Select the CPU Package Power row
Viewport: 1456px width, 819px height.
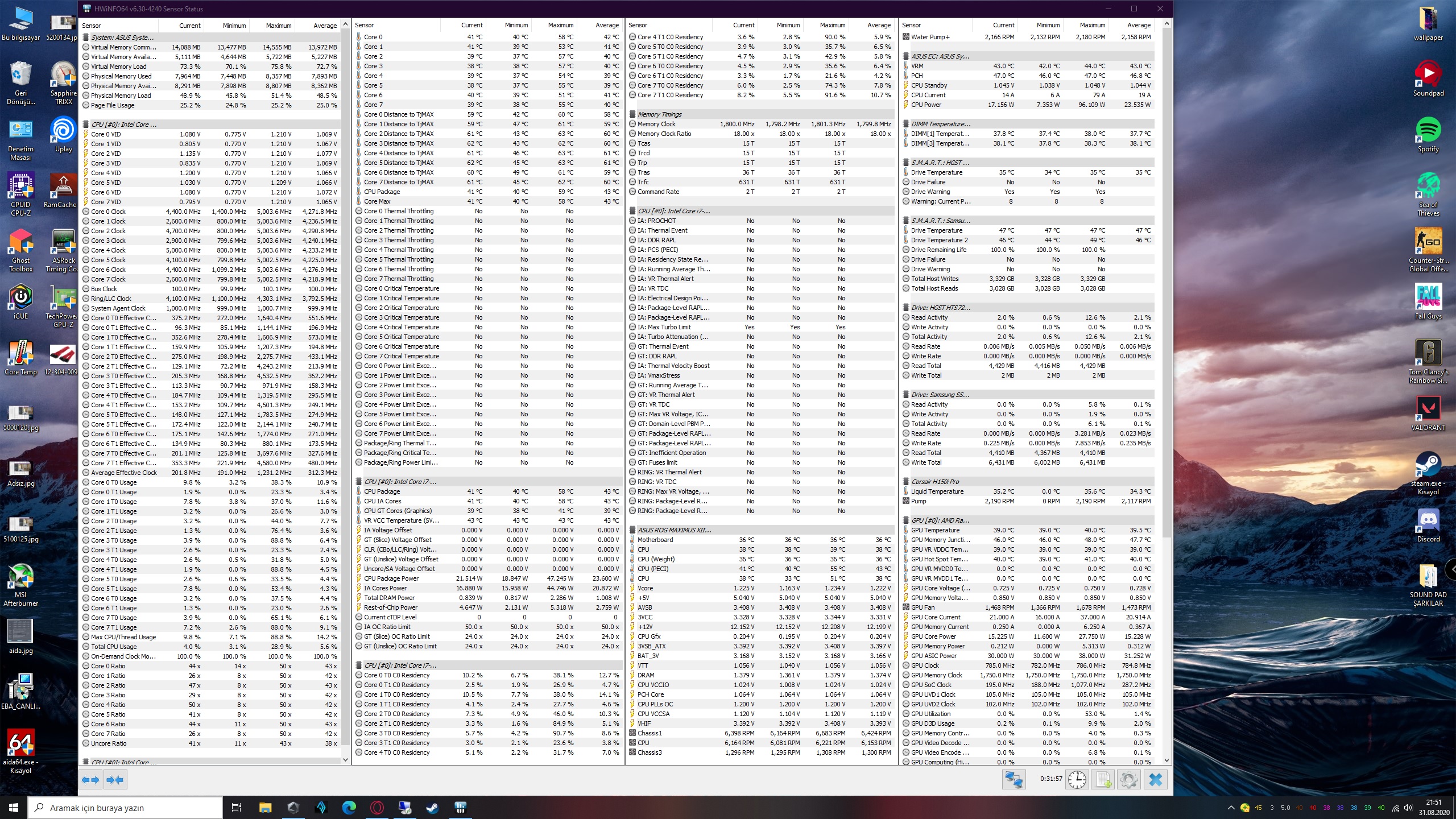[488, 578]
